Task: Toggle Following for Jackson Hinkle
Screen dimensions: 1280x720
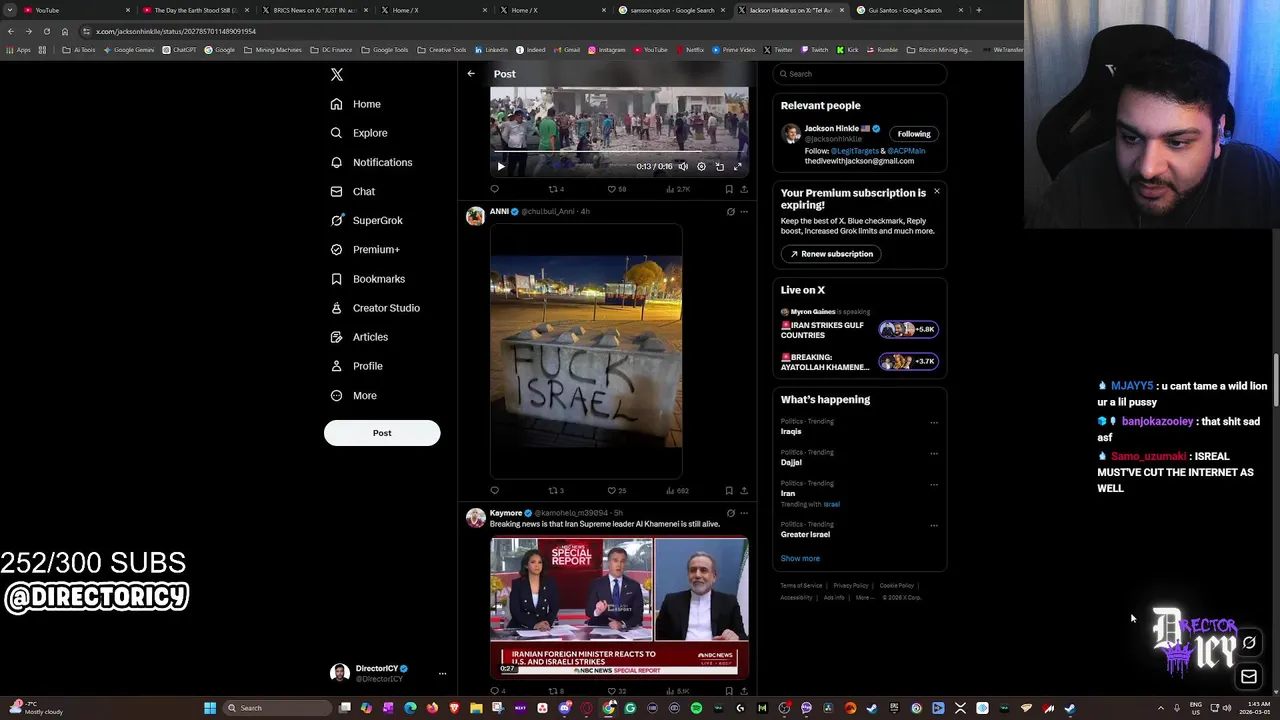Action: pos(914,134)
